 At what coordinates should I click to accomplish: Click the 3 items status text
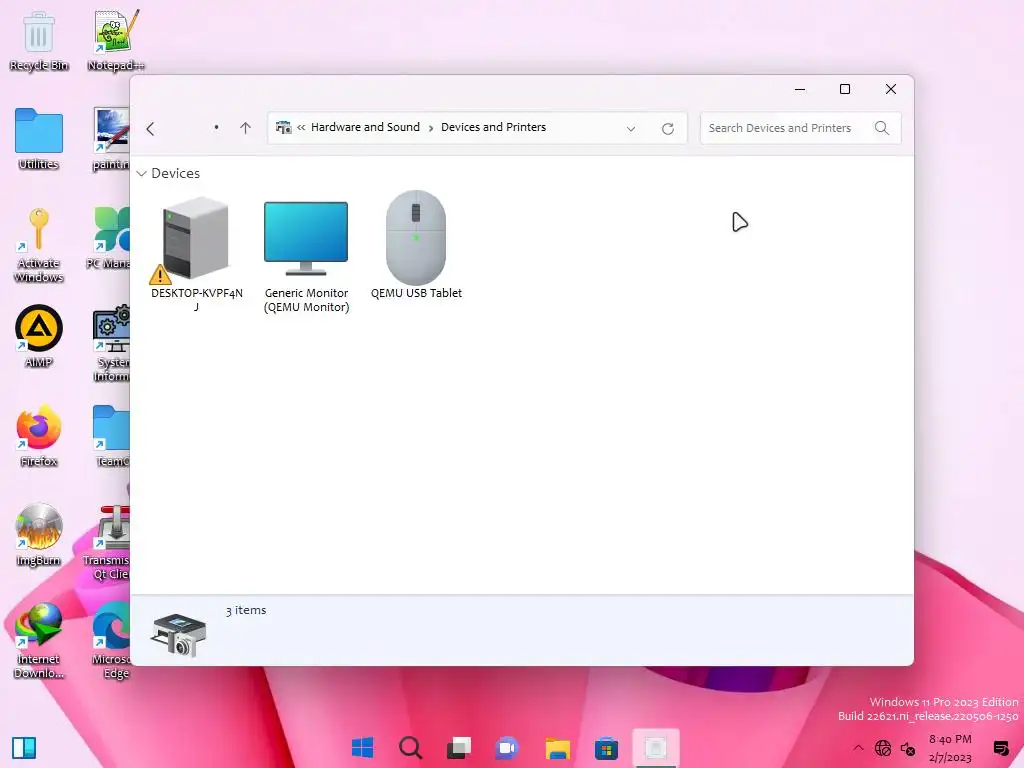(246, 610)
